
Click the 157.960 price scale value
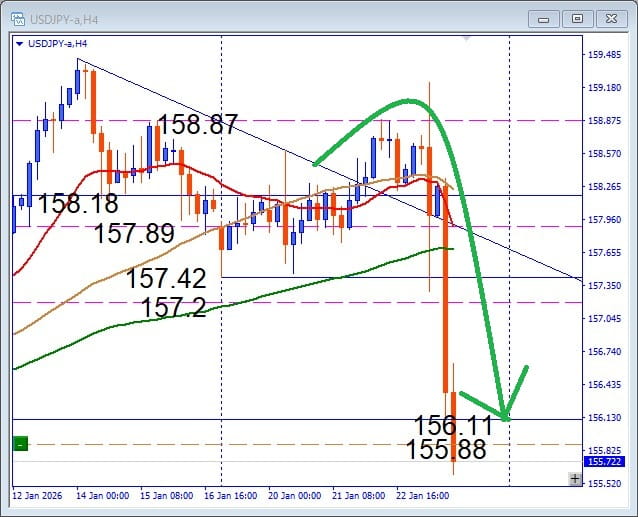(x=605, y=219)
